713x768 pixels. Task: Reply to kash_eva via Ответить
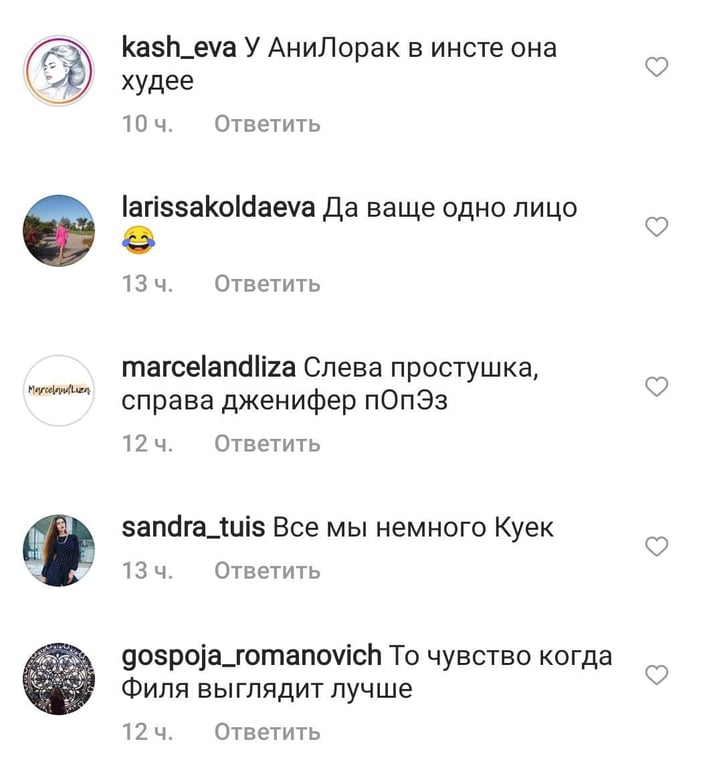[x=267, y=124]
